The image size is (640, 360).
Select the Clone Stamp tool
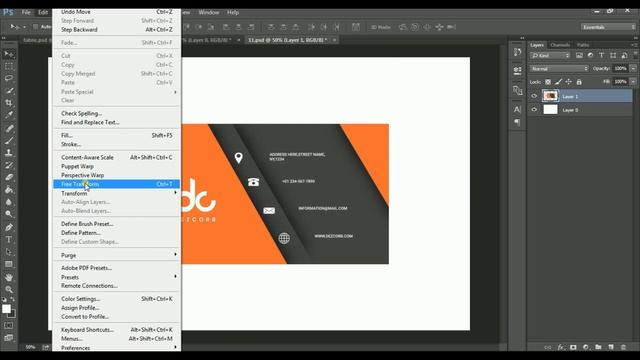pyautogui.click(x=9, y=153)
